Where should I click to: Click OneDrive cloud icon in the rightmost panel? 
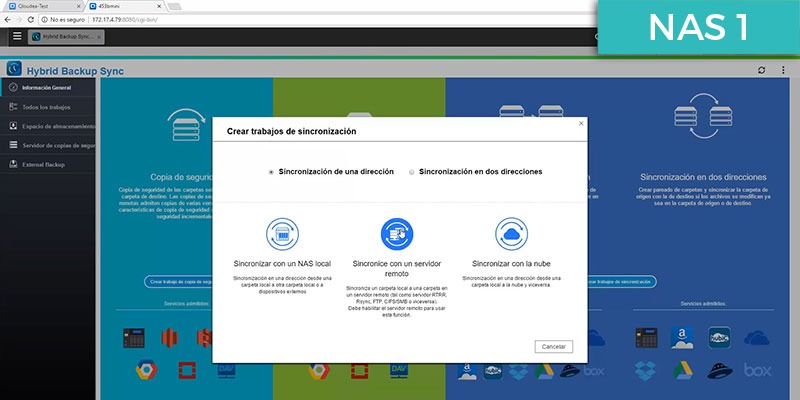tap(757, 338)
